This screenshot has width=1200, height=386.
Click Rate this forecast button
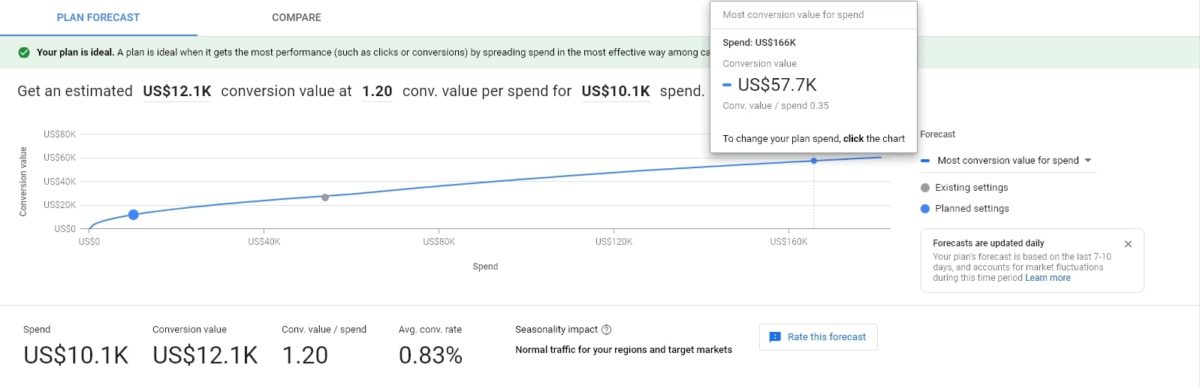click(x=818, y=337)
